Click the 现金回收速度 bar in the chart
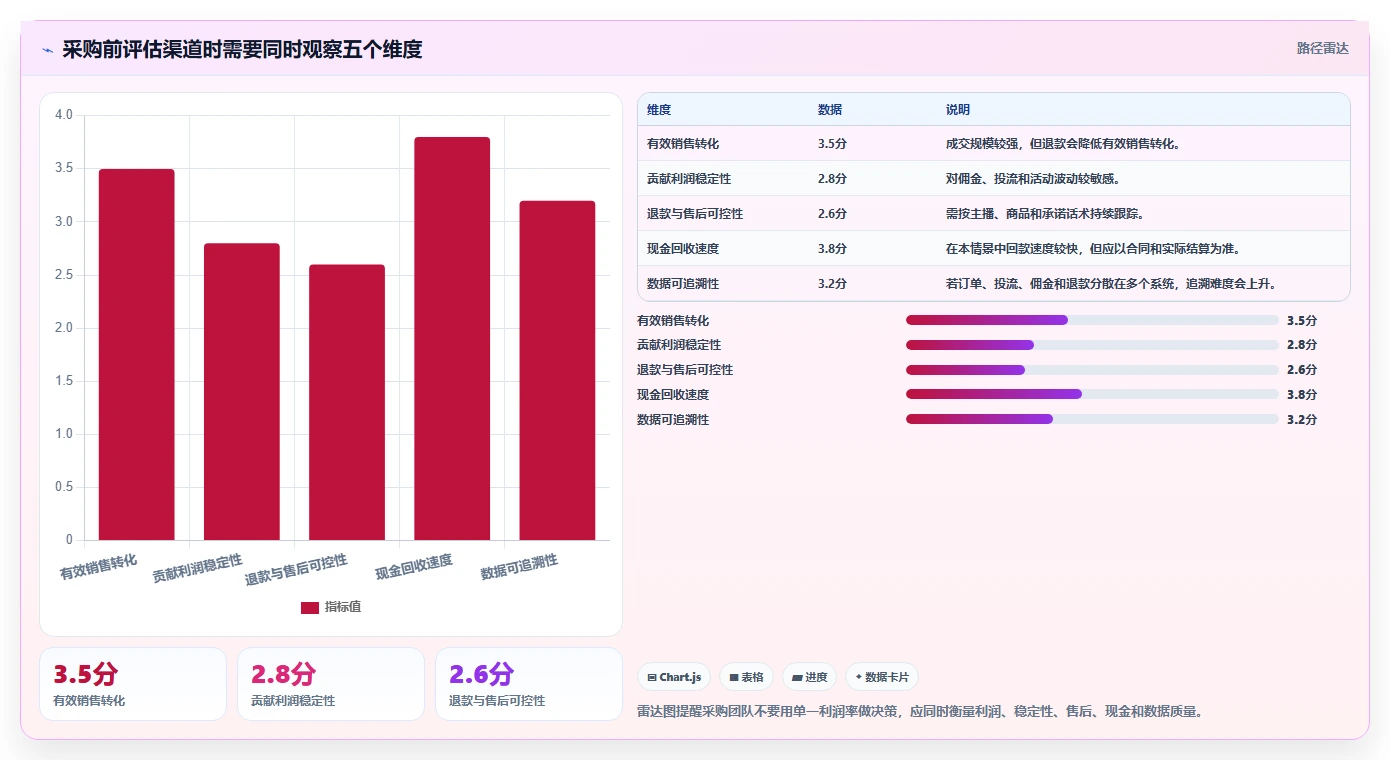1390x760 pixels. tap(452, 339)
